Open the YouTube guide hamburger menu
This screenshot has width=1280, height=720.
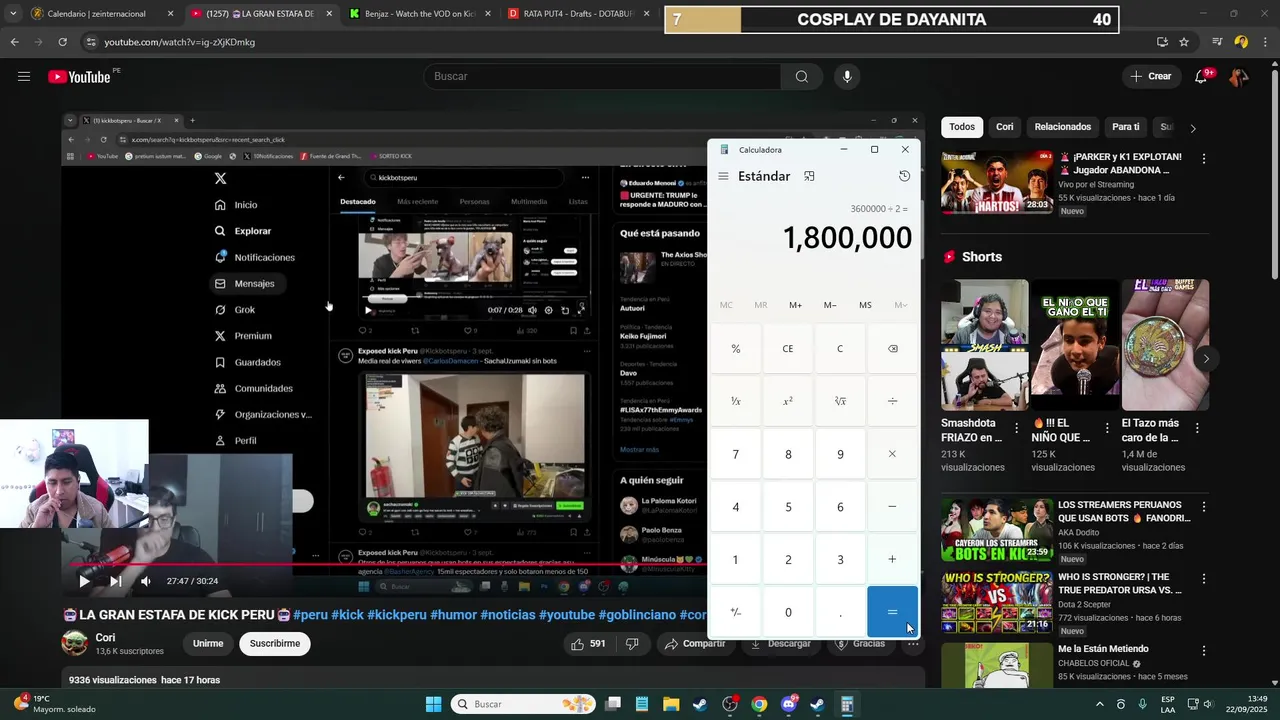tap(24, 76)
